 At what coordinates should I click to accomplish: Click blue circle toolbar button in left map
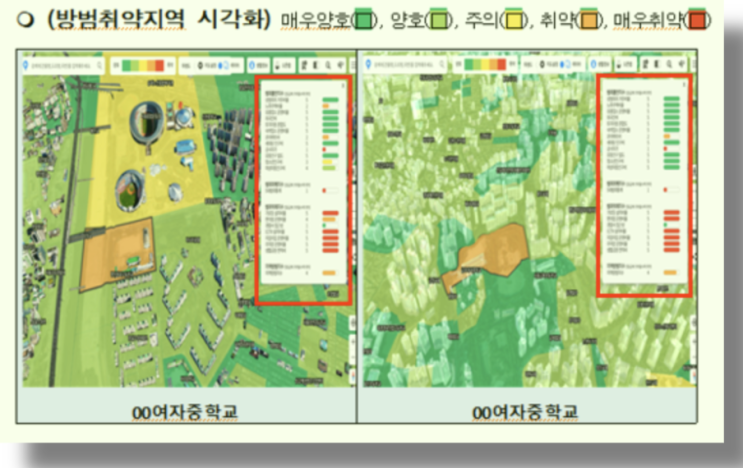tap(252, 65)
